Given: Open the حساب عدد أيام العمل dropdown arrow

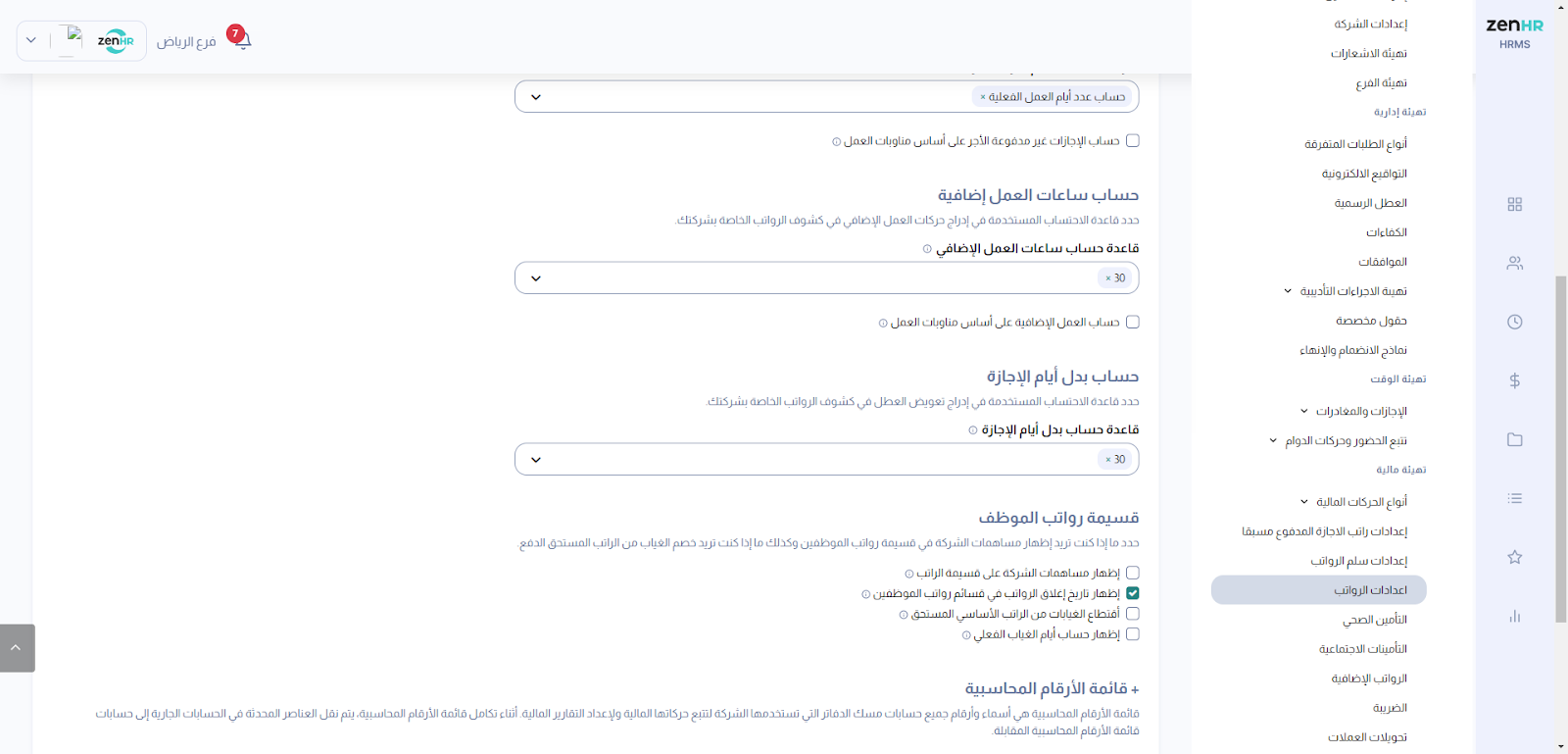Looking at the screenshot, I should (535, 97).
